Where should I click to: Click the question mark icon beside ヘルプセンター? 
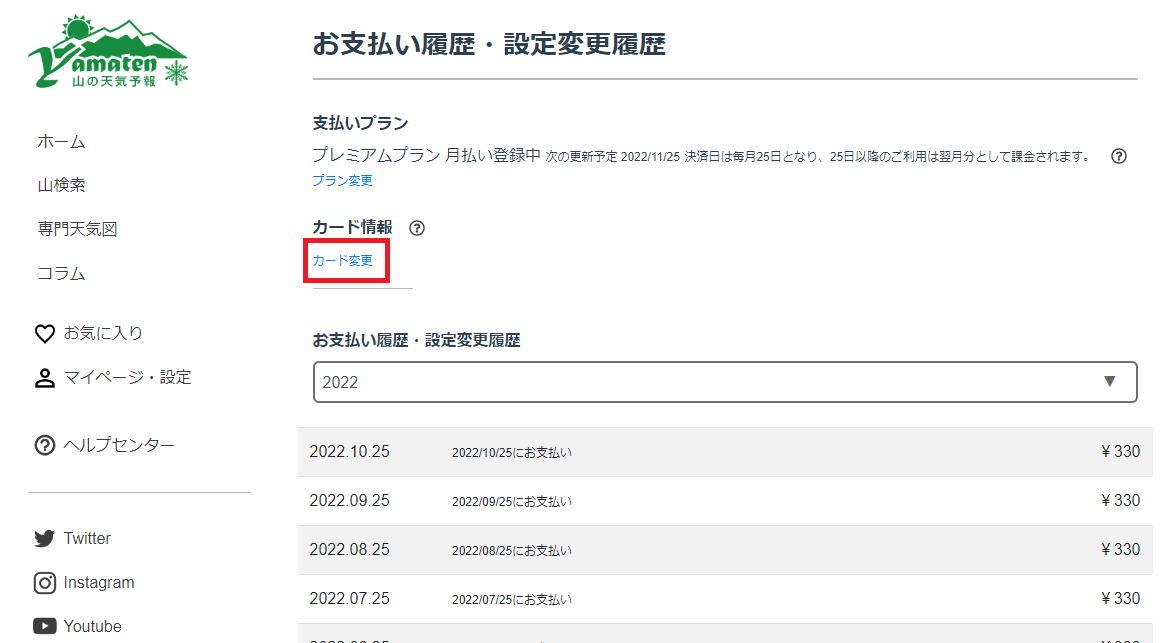(x=44, y=445)
